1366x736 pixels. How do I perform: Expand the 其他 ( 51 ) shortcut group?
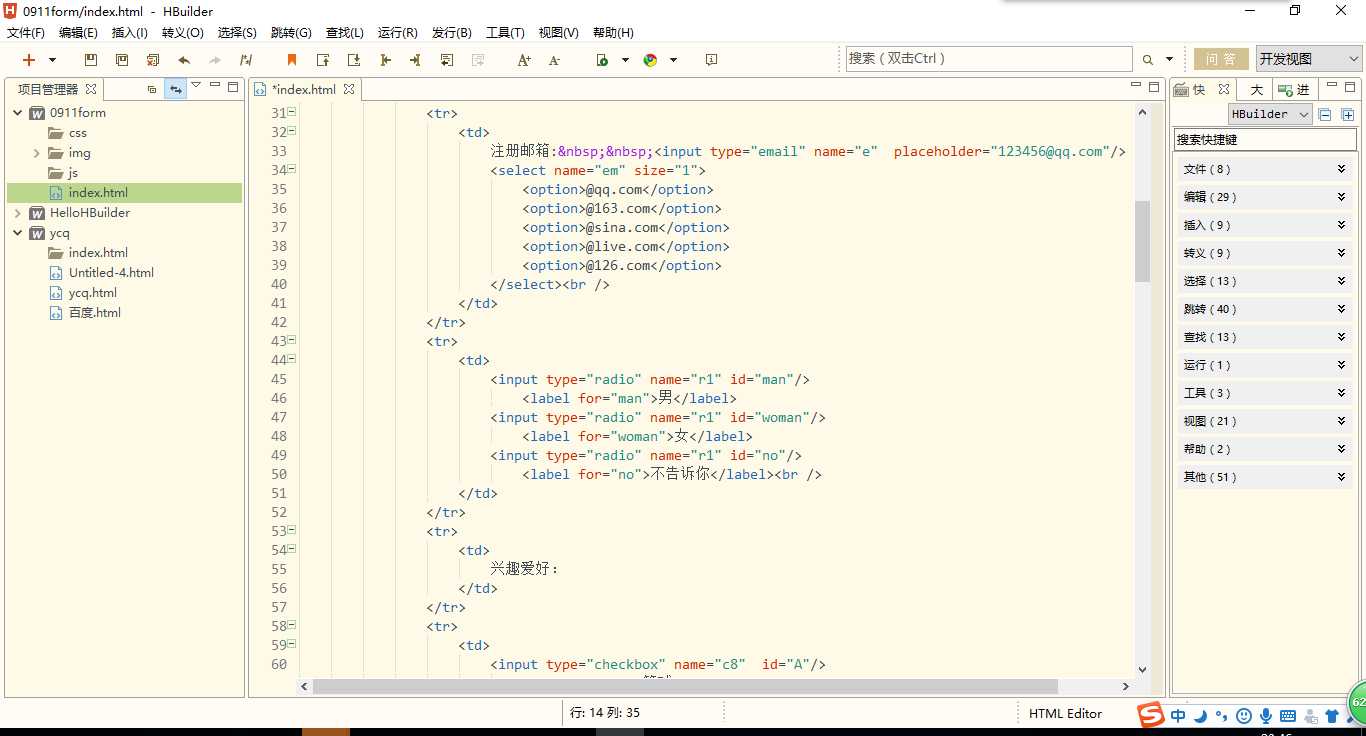[x=1265, y=477]
